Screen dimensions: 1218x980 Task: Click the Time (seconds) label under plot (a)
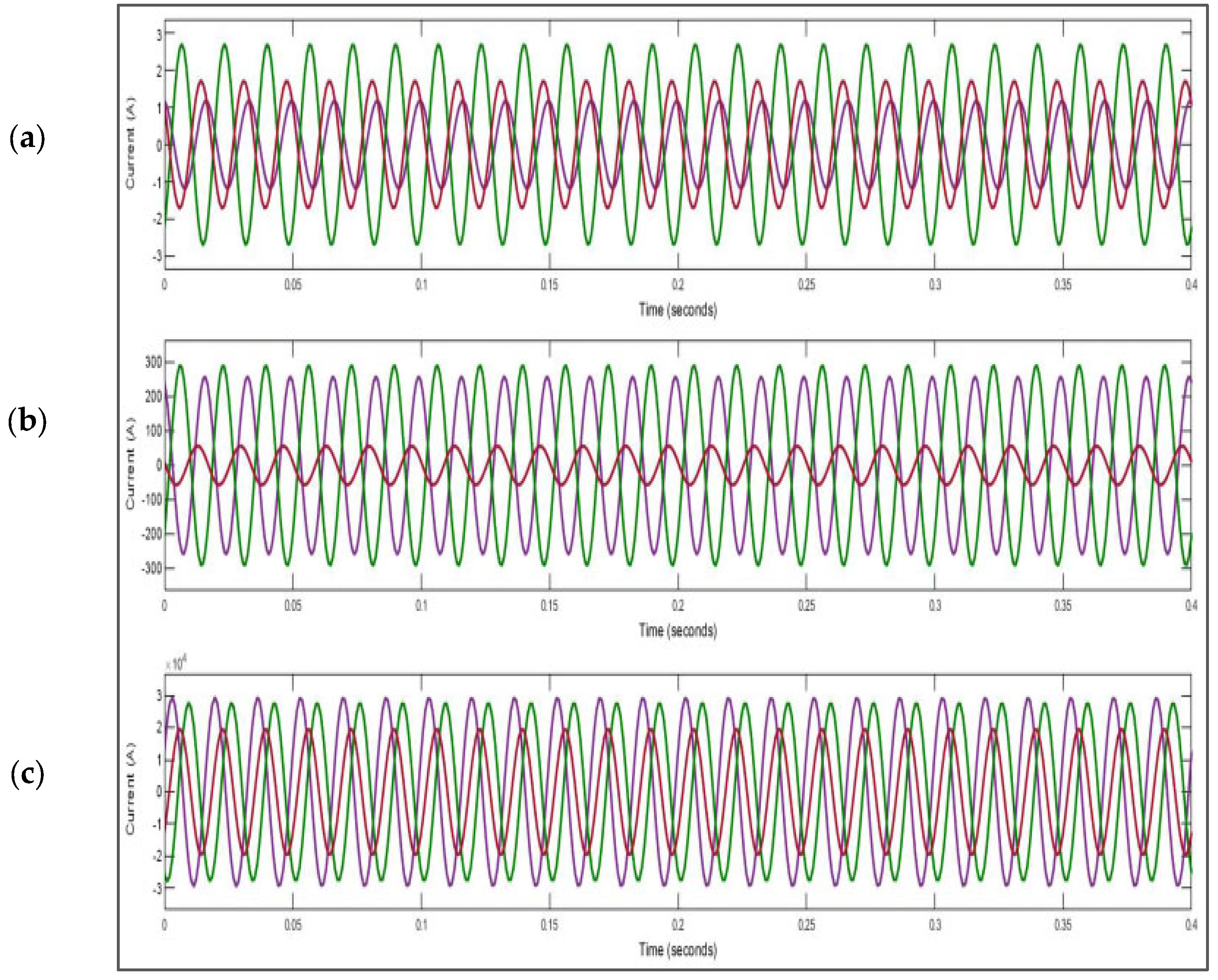coord(678,310)
